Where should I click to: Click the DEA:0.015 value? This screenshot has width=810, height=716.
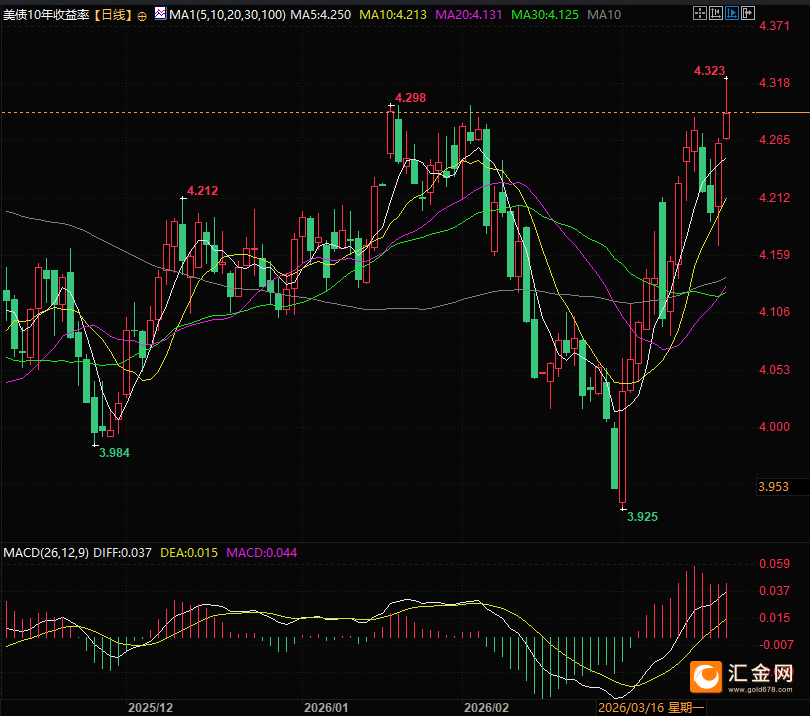pyautogui.click(x=189, y=553)
